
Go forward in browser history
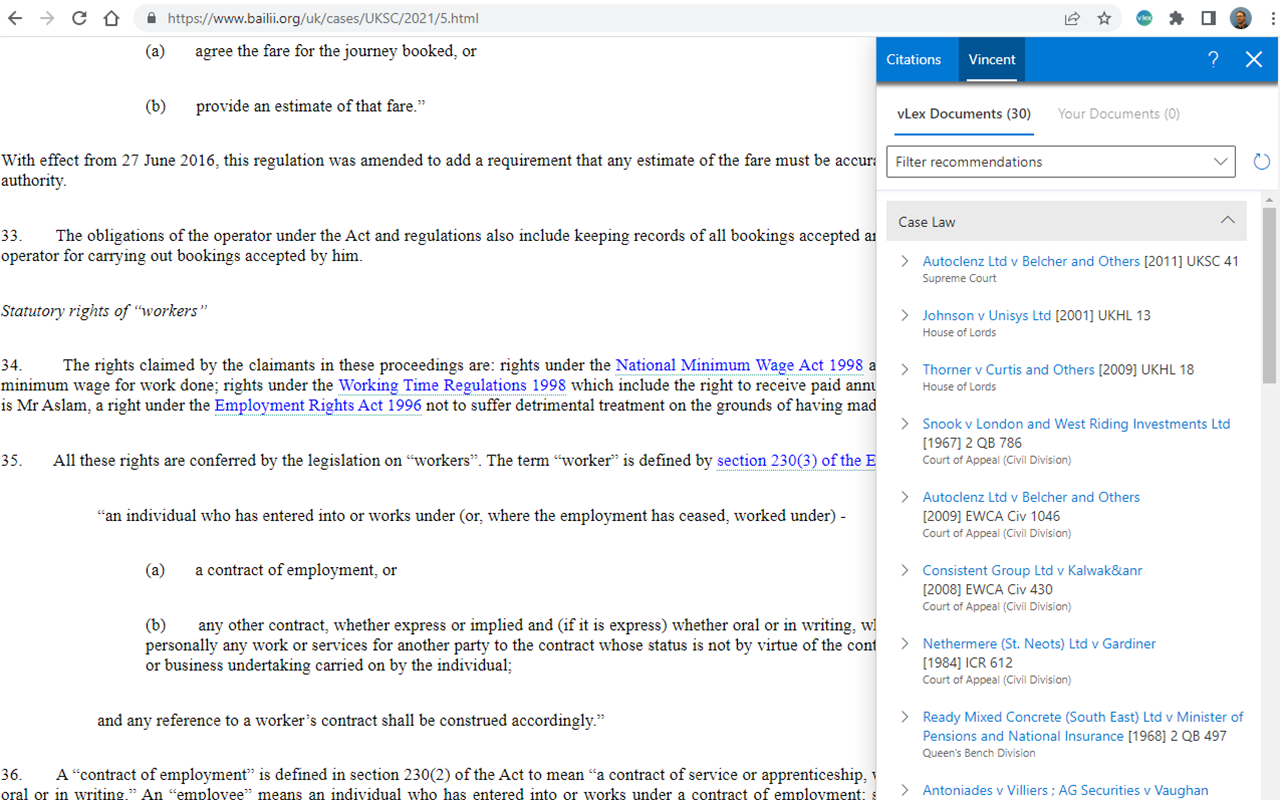tap(47, 18)
